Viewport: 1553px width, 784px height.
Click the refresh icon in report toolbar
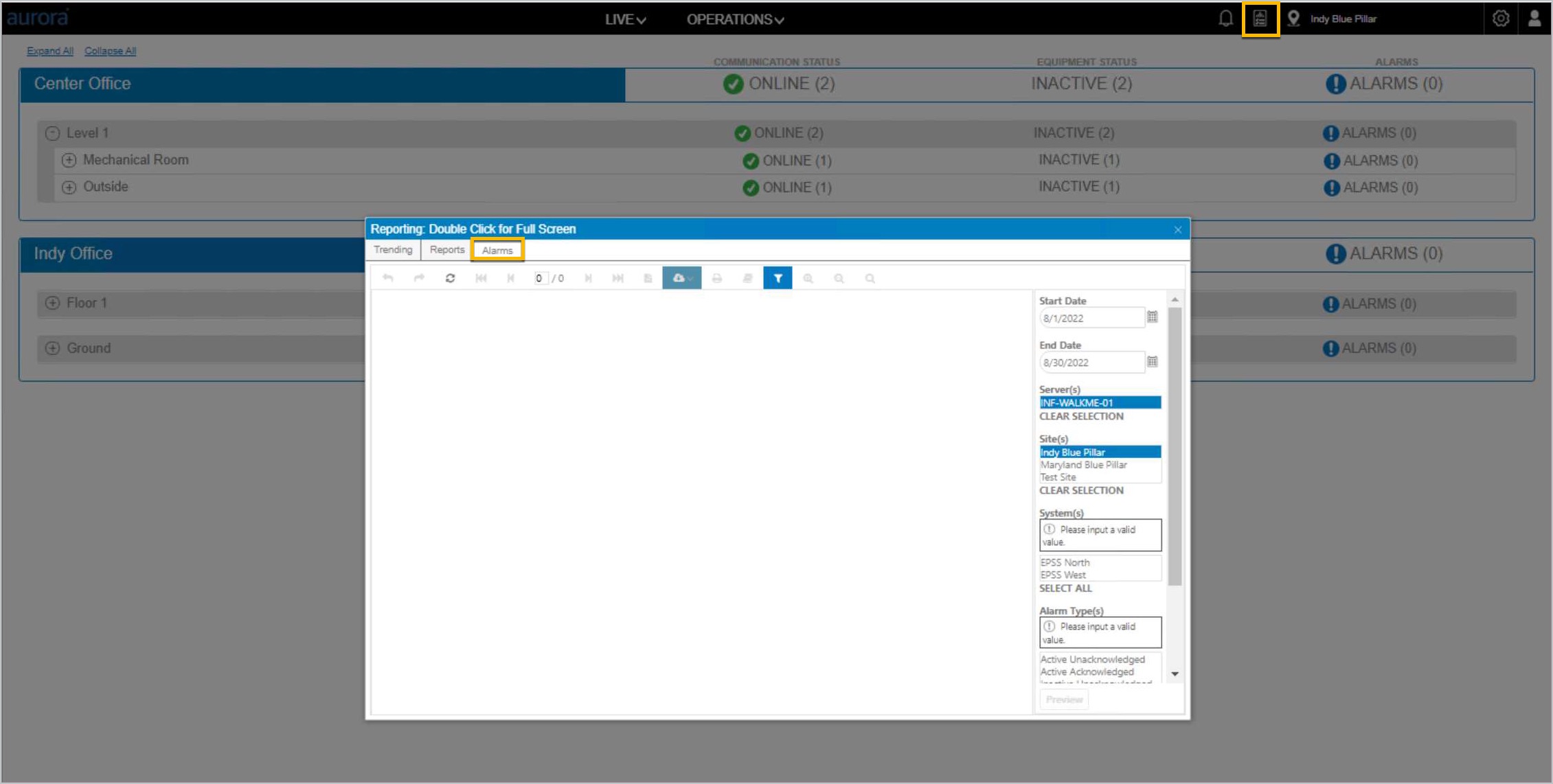click(450, 278)
